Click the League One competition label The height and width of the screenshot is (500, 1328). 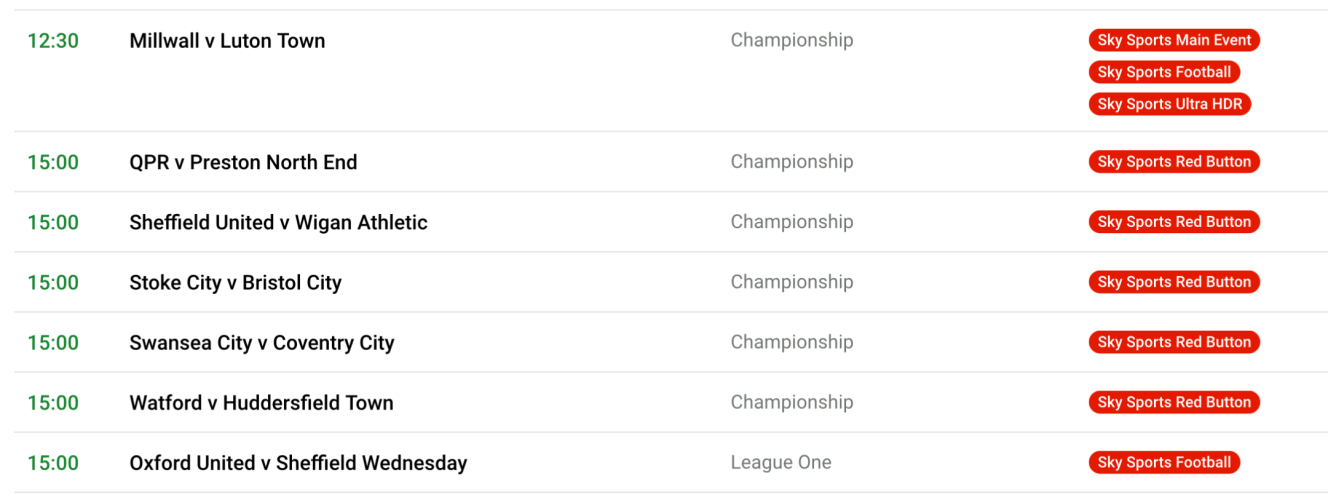click(x=780, y=462)
